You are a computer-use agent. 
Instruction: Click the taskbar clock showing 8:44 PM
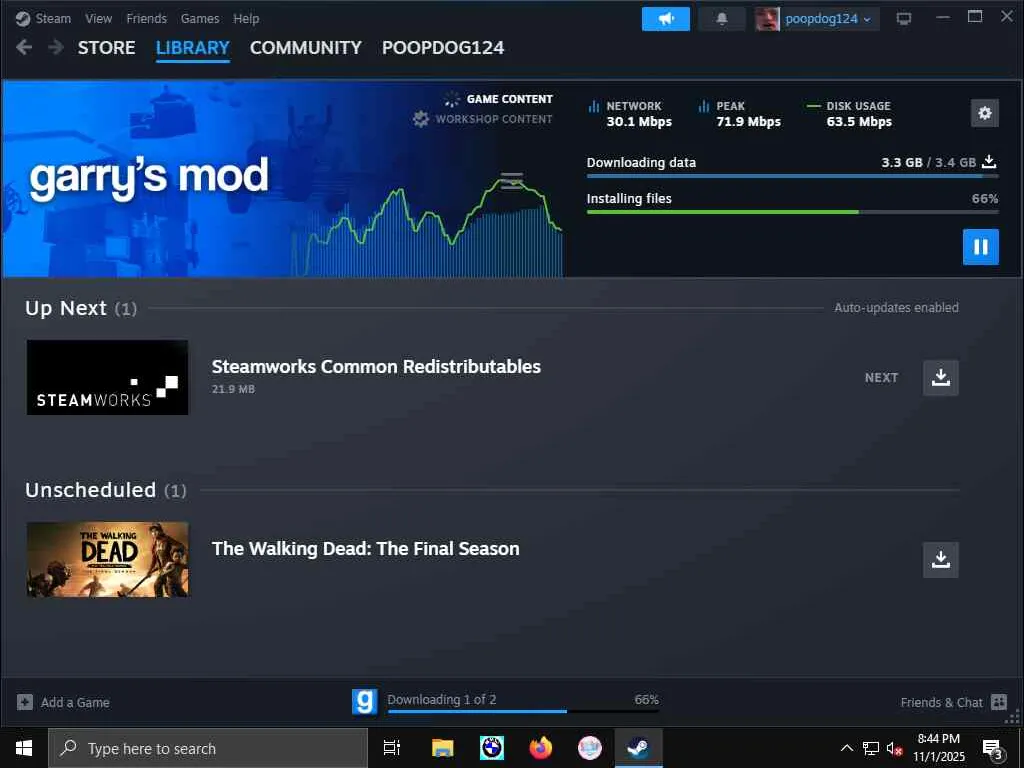[938, 748]
